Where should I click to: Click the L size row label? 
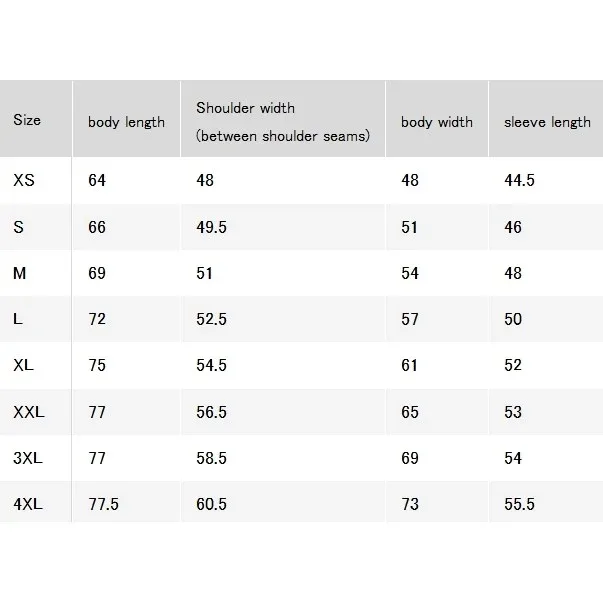pyautogui.click(x=18, y=319)
